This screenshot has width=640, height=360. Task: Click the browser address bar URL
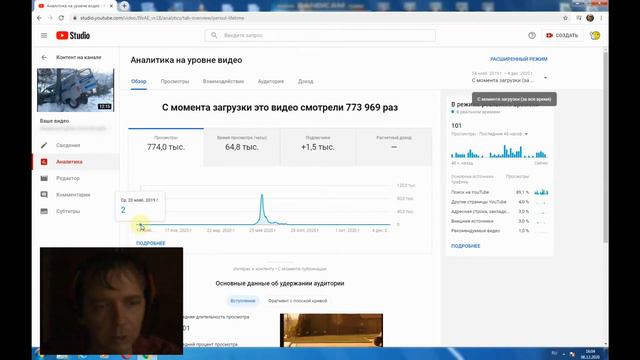(x=162, y=18)
